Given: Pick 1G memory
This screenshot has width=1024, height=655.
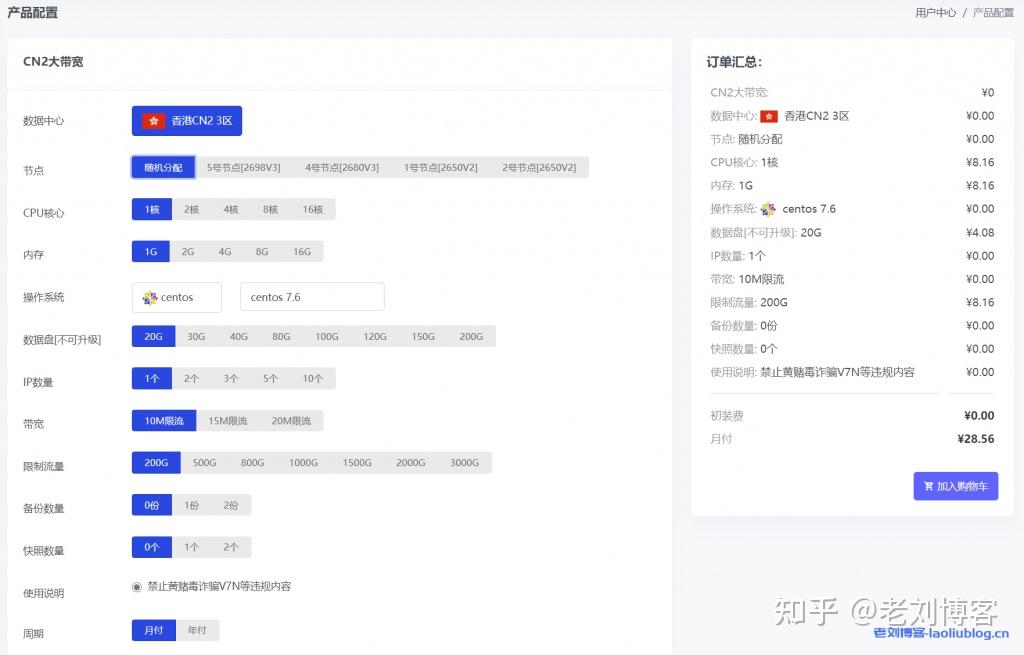Looking at the screenshot, I should click(151, 251).
